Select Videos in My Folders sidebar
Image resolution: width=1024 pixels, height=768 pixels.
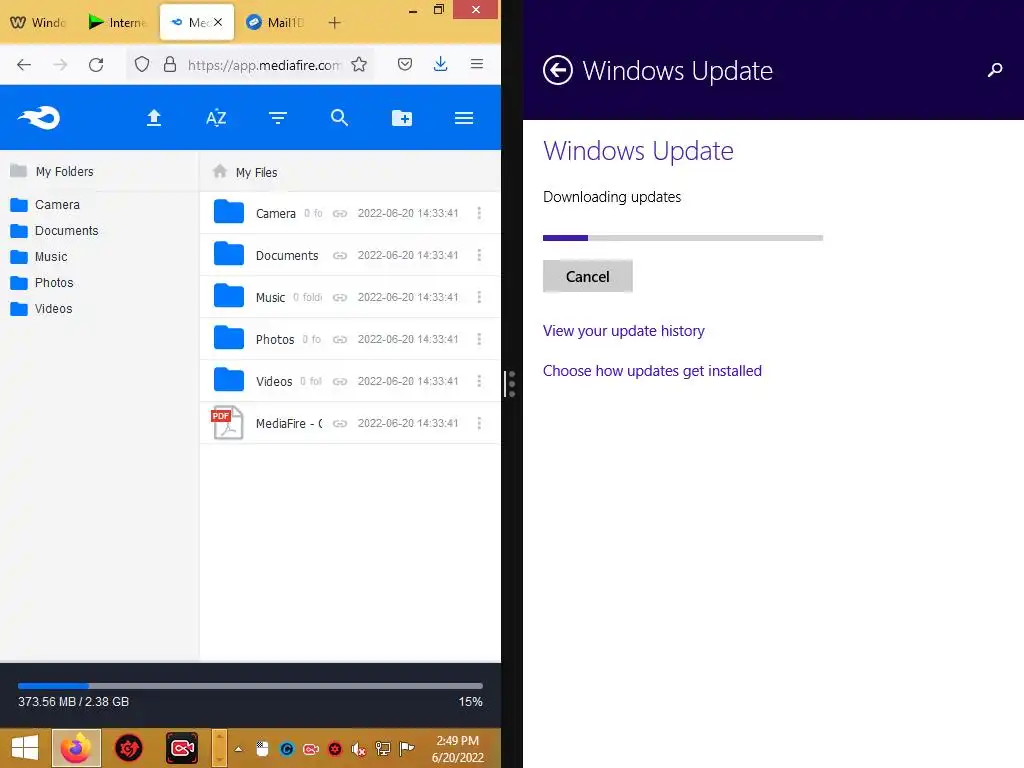[42, 309]
